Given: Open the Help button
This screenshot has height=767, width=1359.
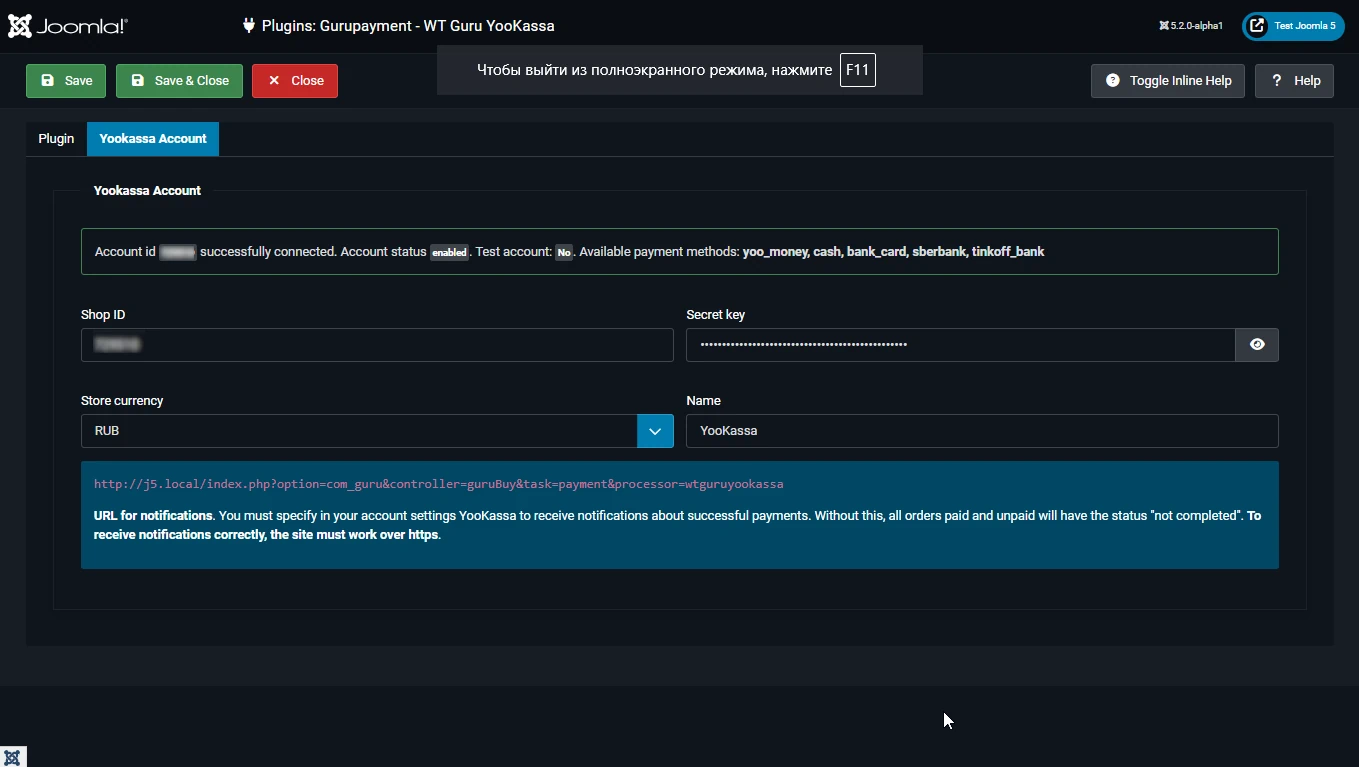Looking at the screenshot, I should coord(1294,81).
